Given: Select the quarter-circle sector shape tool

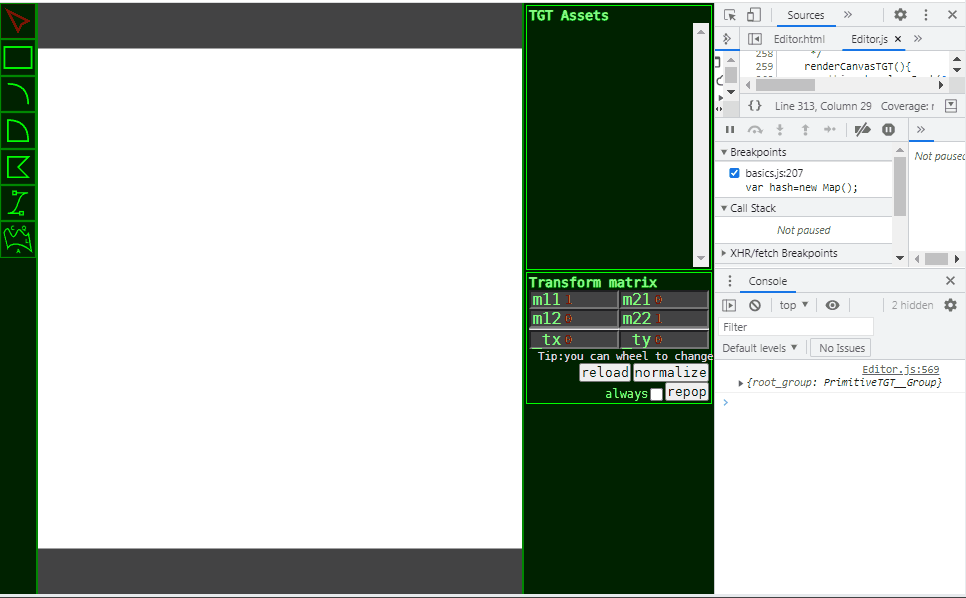Looking at the screenshot, I should pos(18,131).
